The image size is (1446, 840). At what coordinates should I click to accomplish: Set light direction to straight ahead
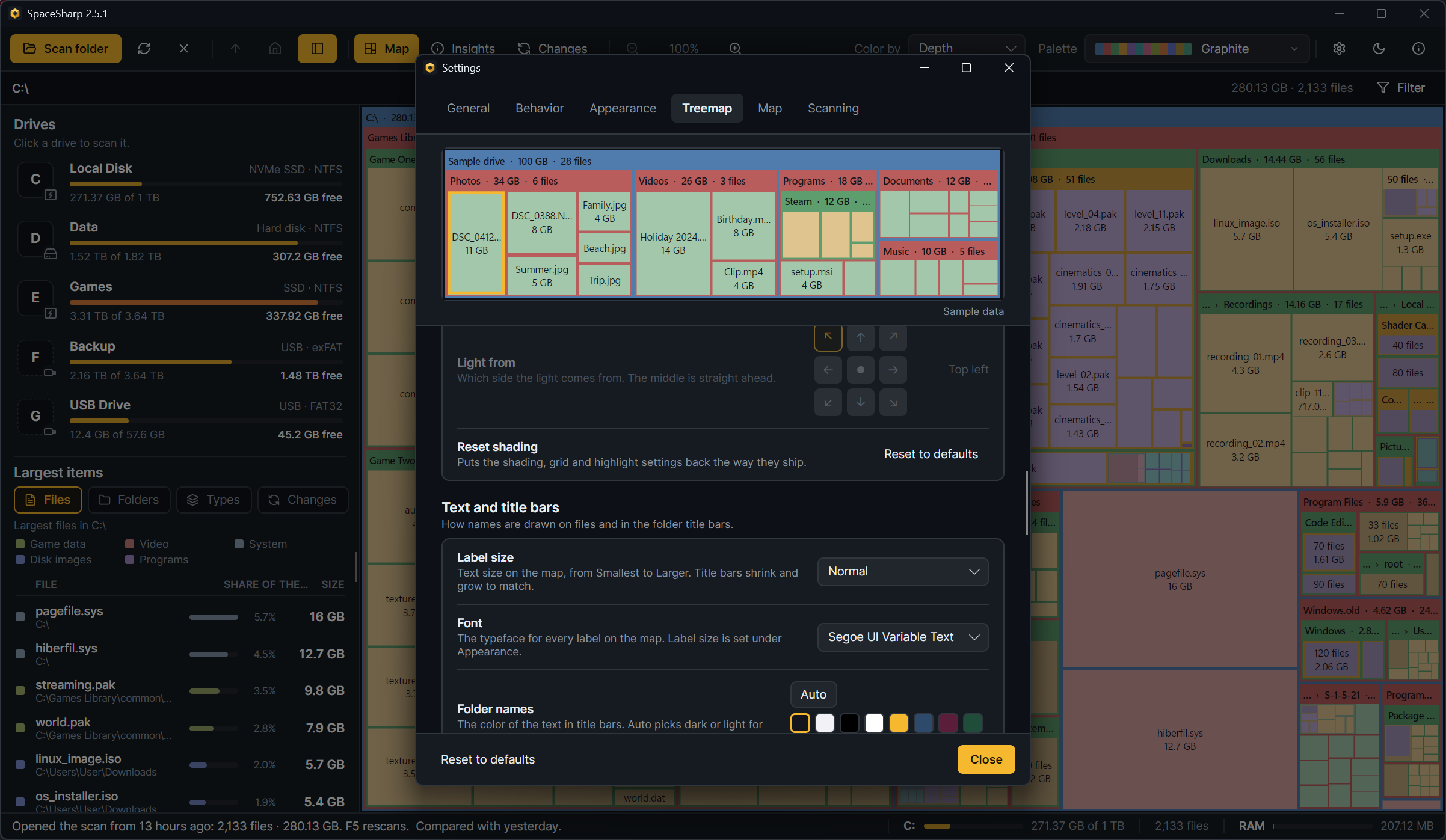pos(861,370)
